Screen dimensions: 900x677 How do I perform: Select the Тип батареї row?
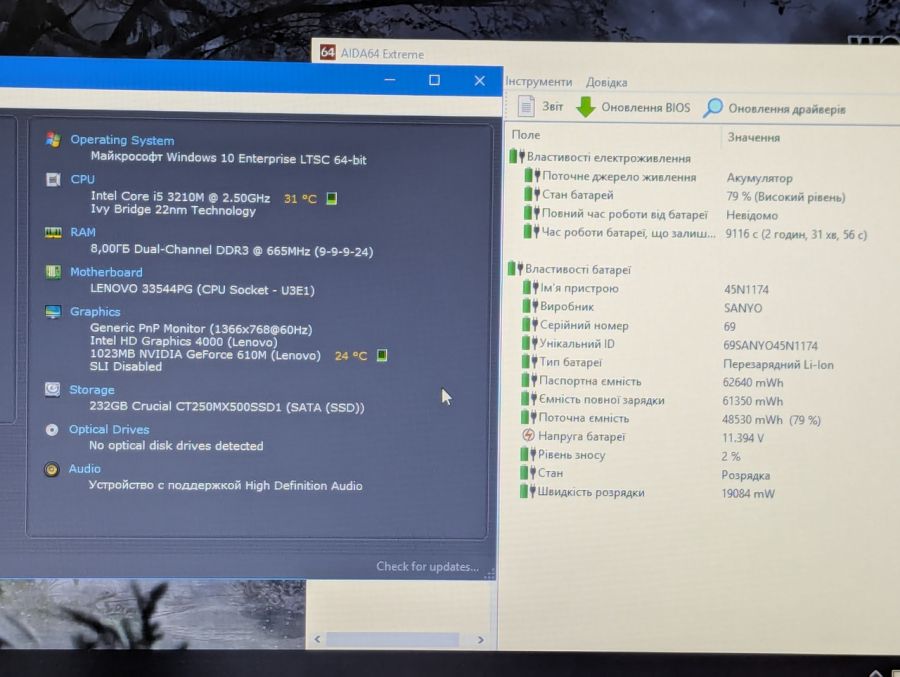pyautogui.click(x=680, y=363)
